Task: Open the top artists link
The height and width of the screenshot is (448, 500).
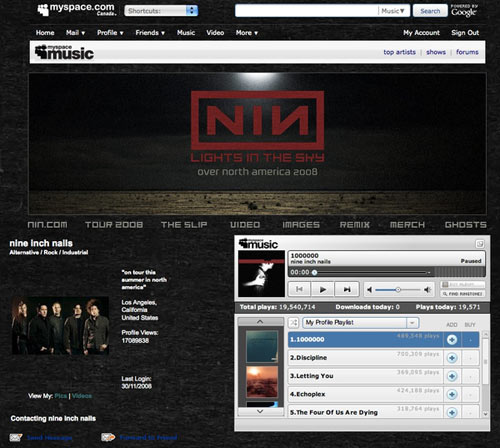Action: (399, 52)
